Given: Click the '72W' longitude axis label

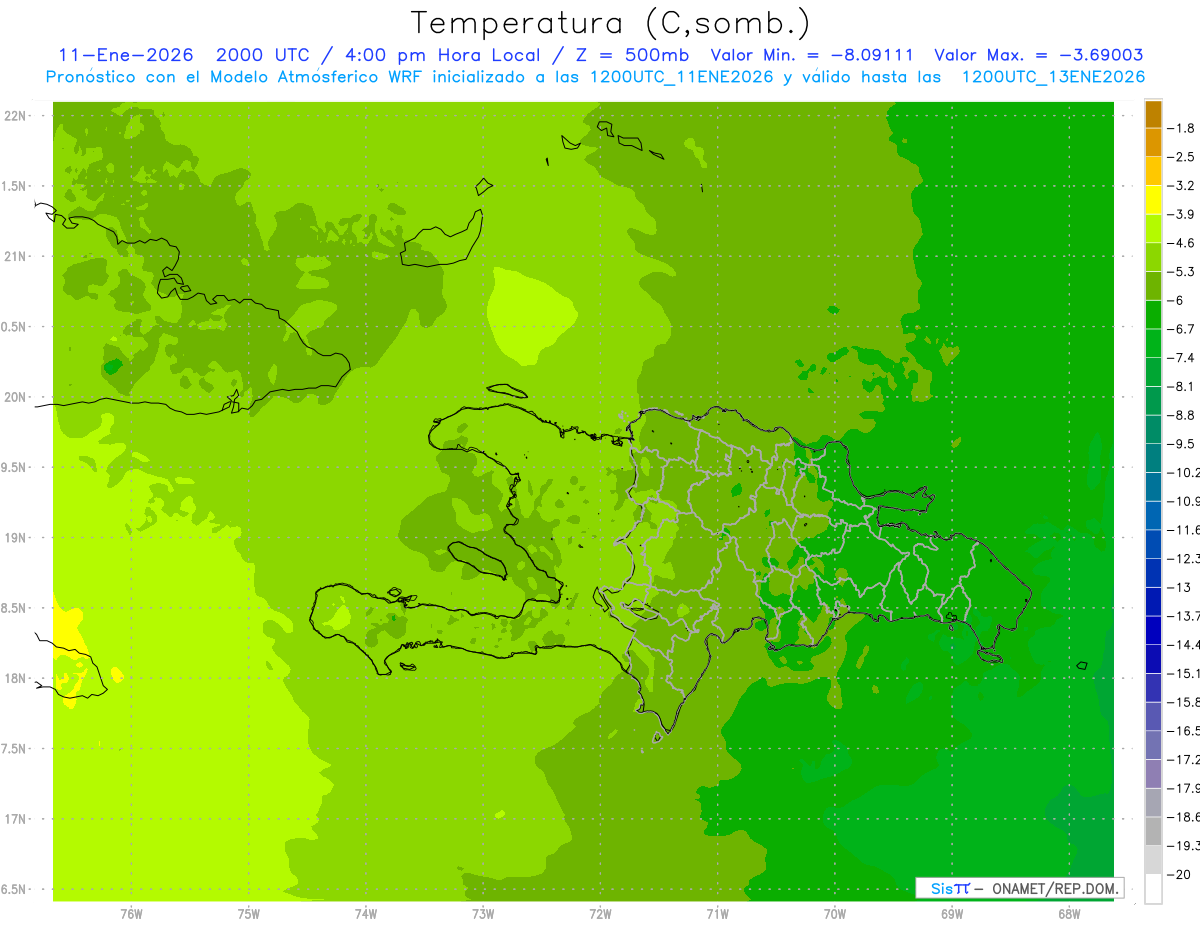Looking at the screenshot, I should coord(600,914).
